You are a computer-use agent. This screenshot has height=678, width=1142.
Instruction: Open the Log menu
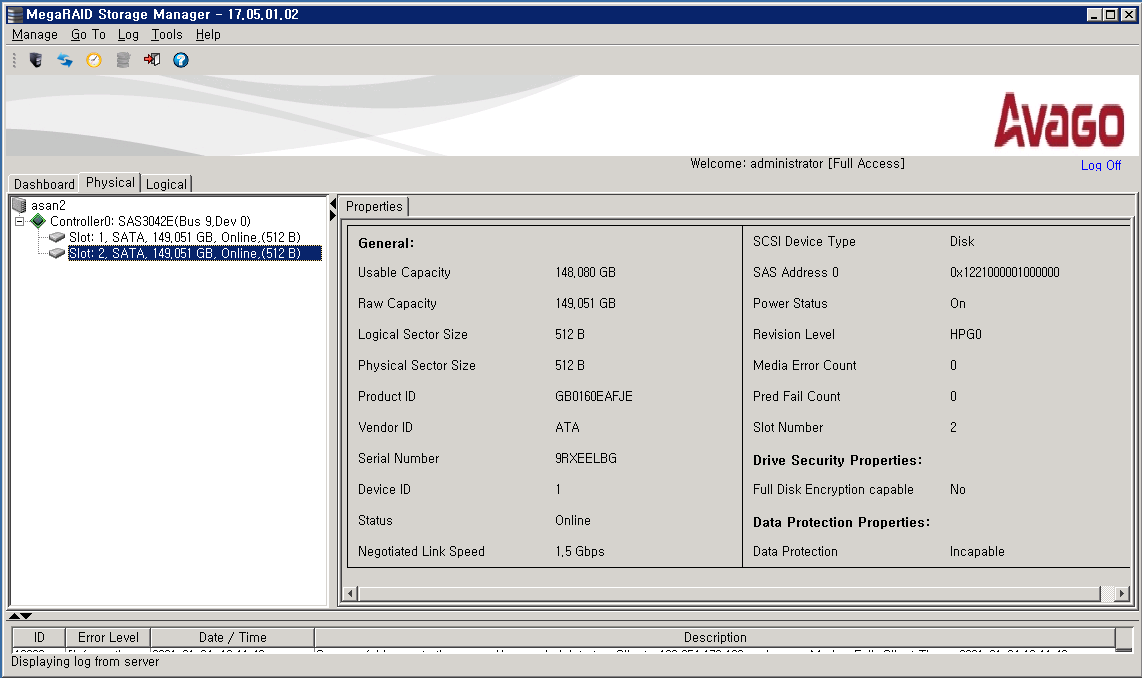point(128,34)
